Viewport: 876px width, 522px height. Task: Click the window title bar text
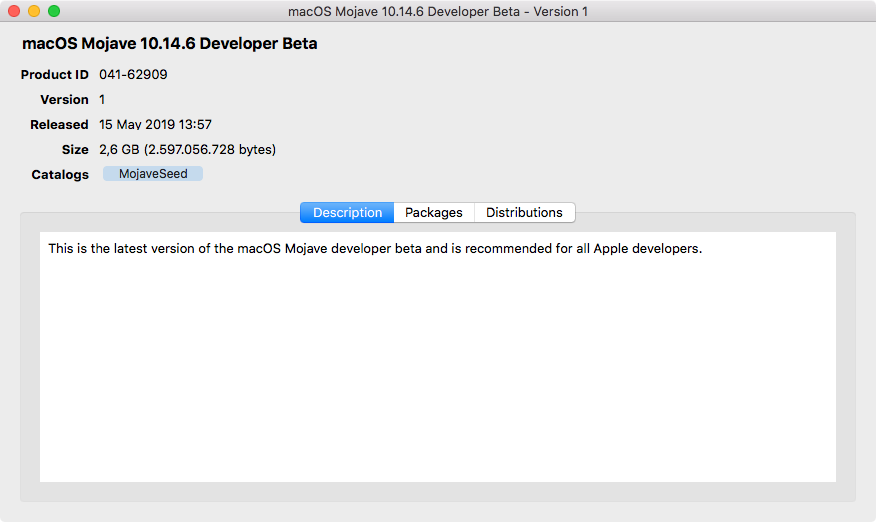click(x=437, y=11)
